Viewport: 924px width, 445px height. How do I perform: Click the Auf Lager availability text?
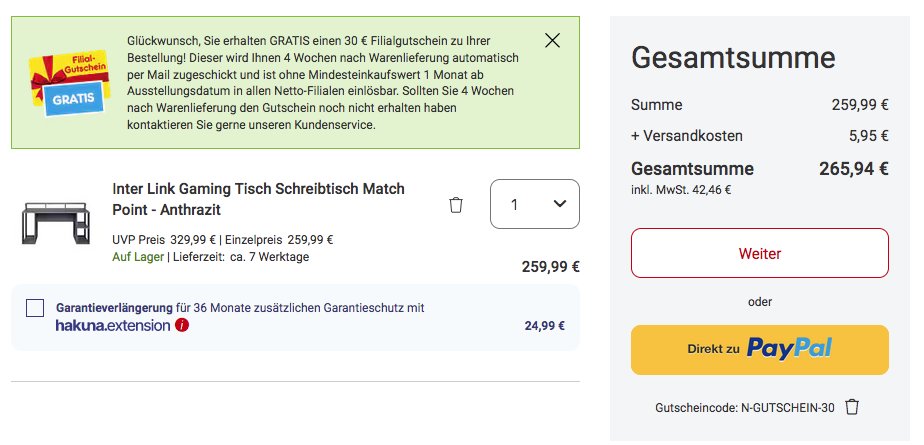pos(138,257)
